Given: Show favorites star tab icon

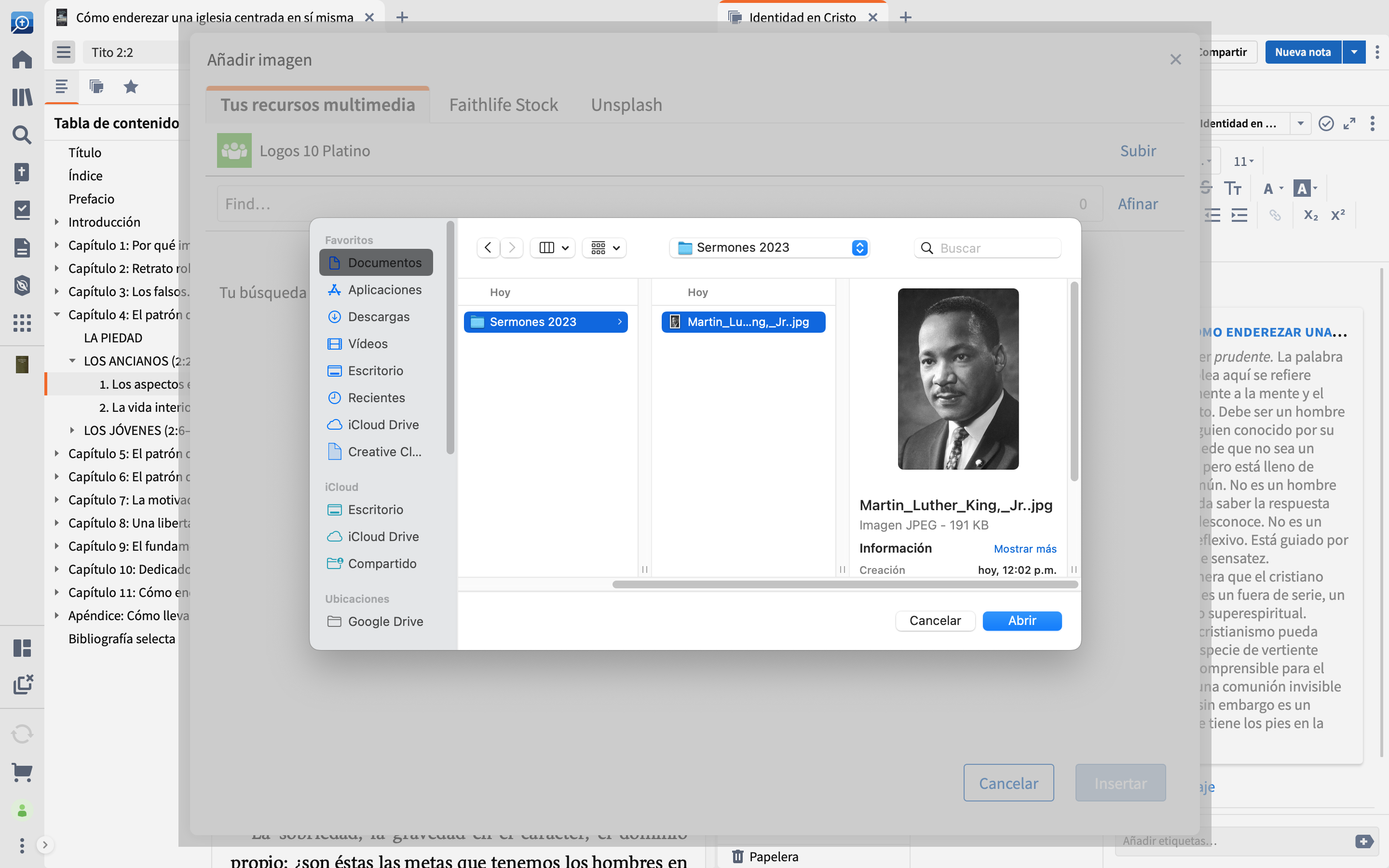Looking at the screenshot, I should click(x=131, y=87).
